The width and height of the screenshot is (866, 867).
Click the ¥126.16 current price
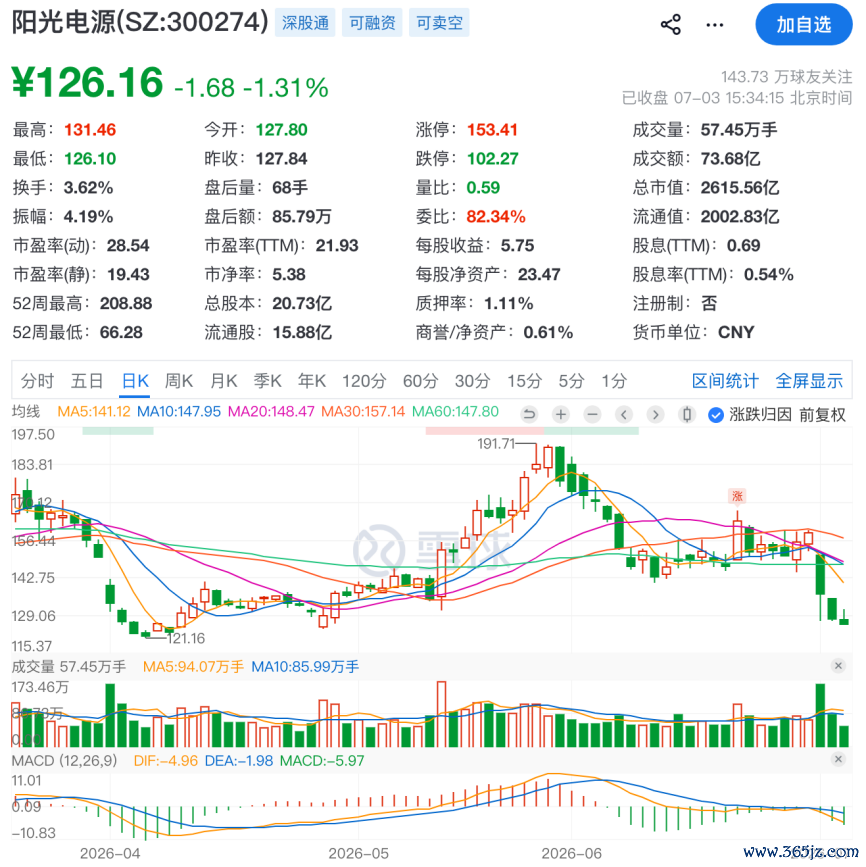click(87, 82)
